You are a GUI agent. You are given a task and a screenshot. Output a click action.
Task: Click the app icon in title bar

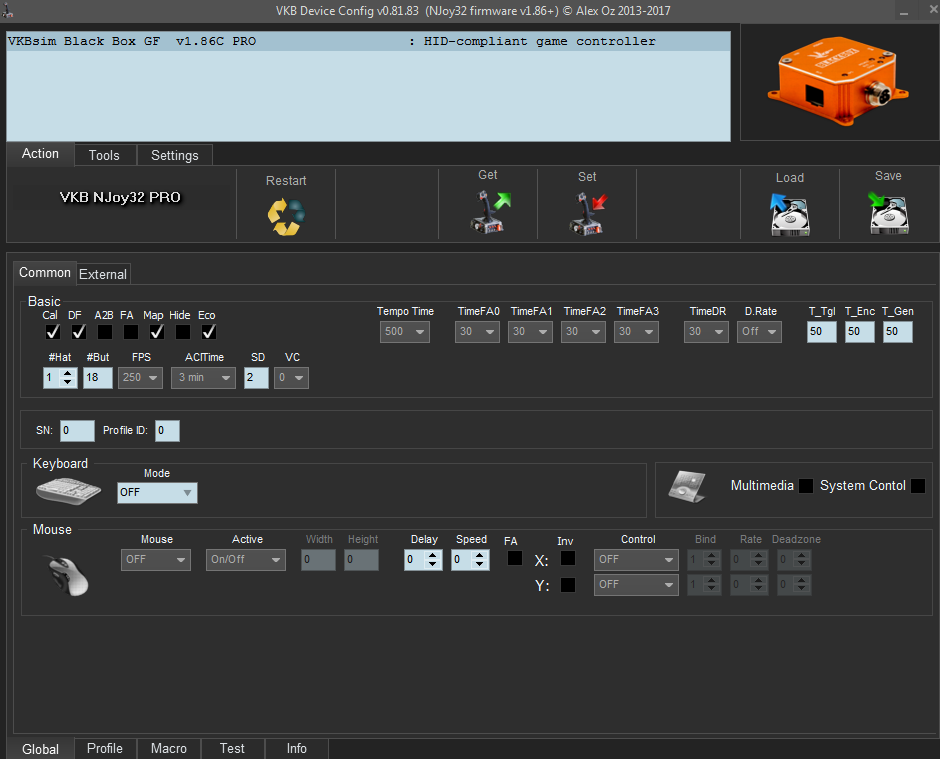[7, 10]
